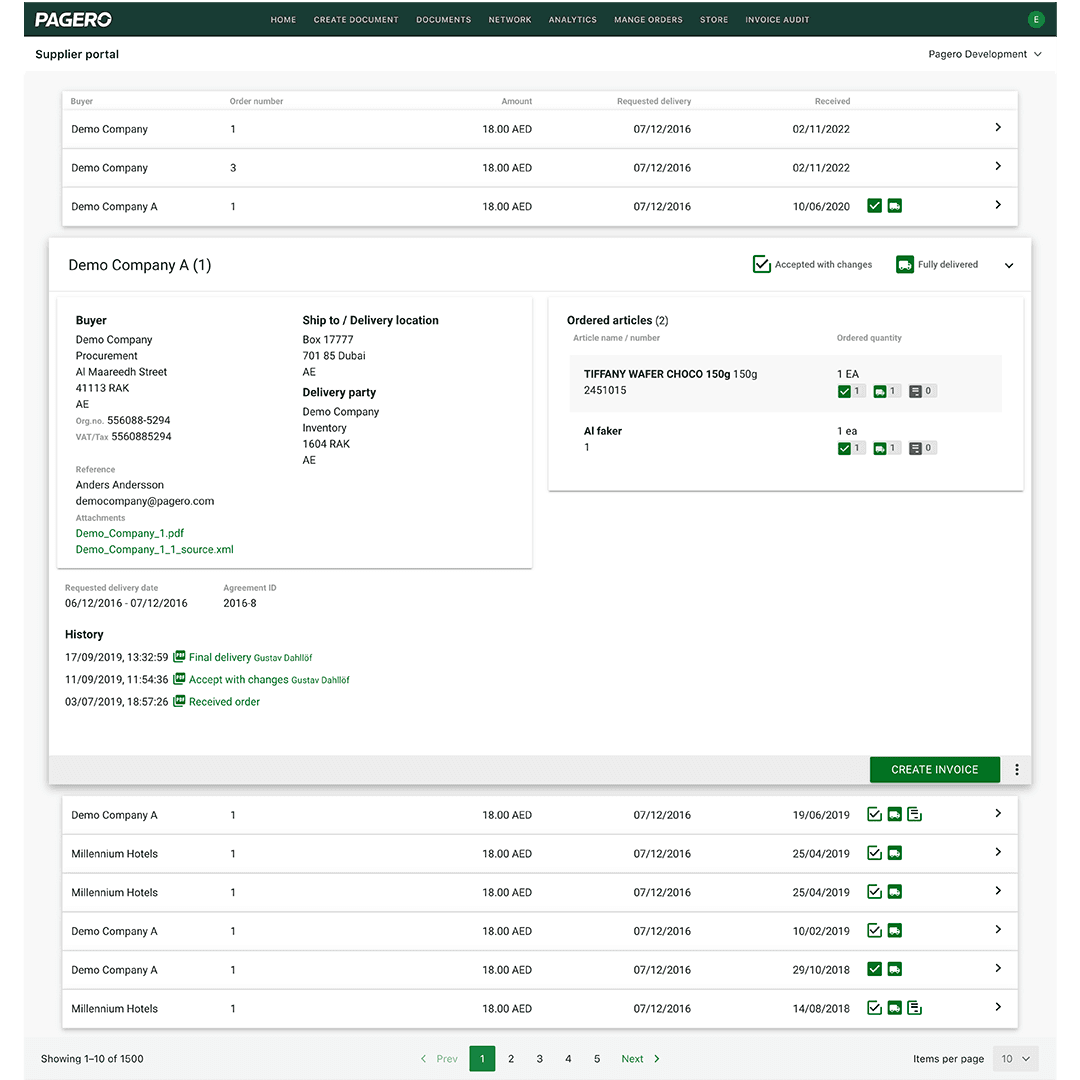Click the email democompany@pagero.com

(145, 501)
